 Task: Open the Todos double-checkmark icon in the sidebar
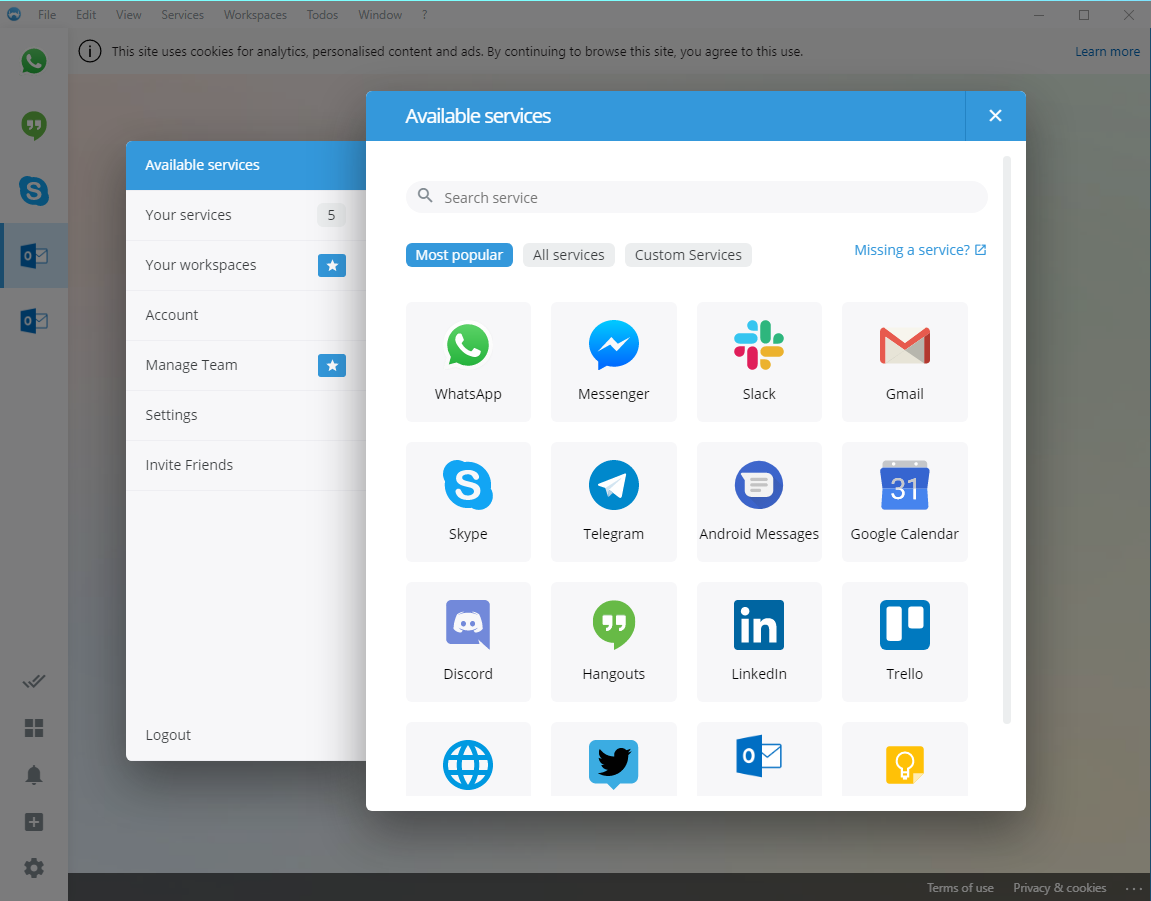pyautogui.click(x=34, y=681)
